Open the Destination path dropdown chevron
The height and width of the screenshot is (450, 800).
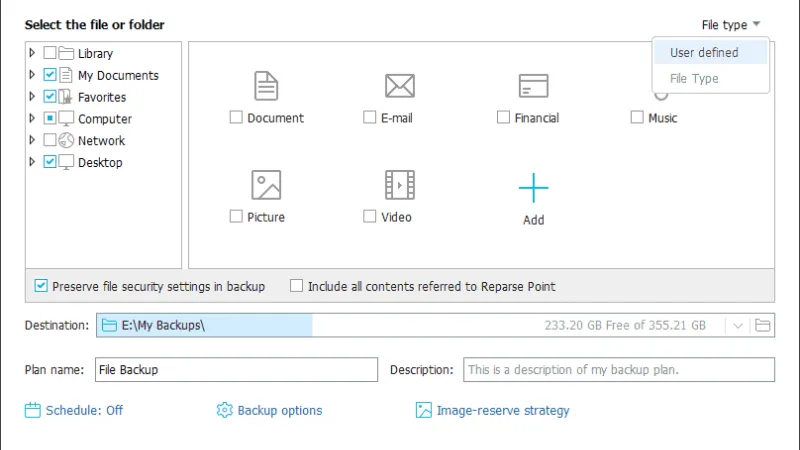[738, 326]
